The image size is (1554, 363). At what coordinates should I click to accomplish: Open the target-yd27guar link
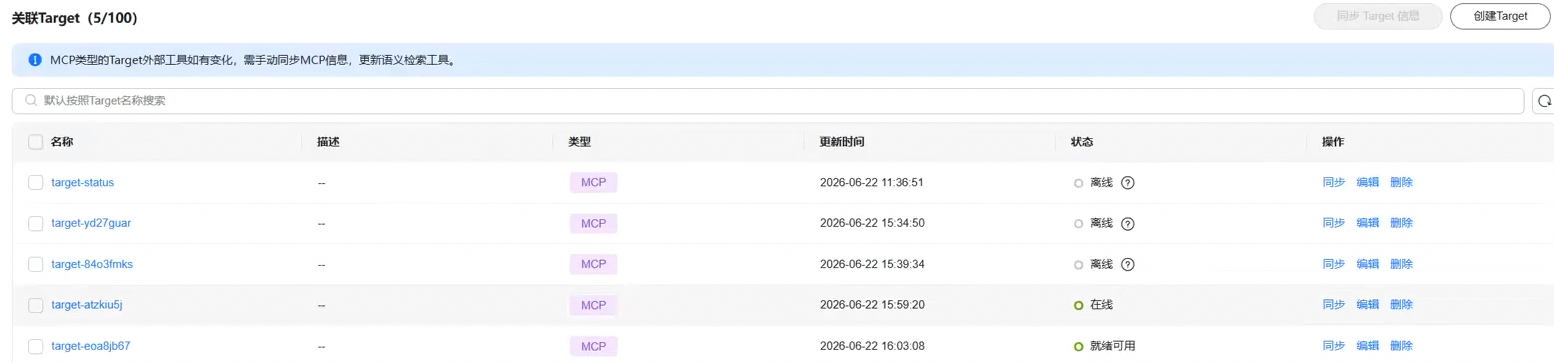(91, 223)
